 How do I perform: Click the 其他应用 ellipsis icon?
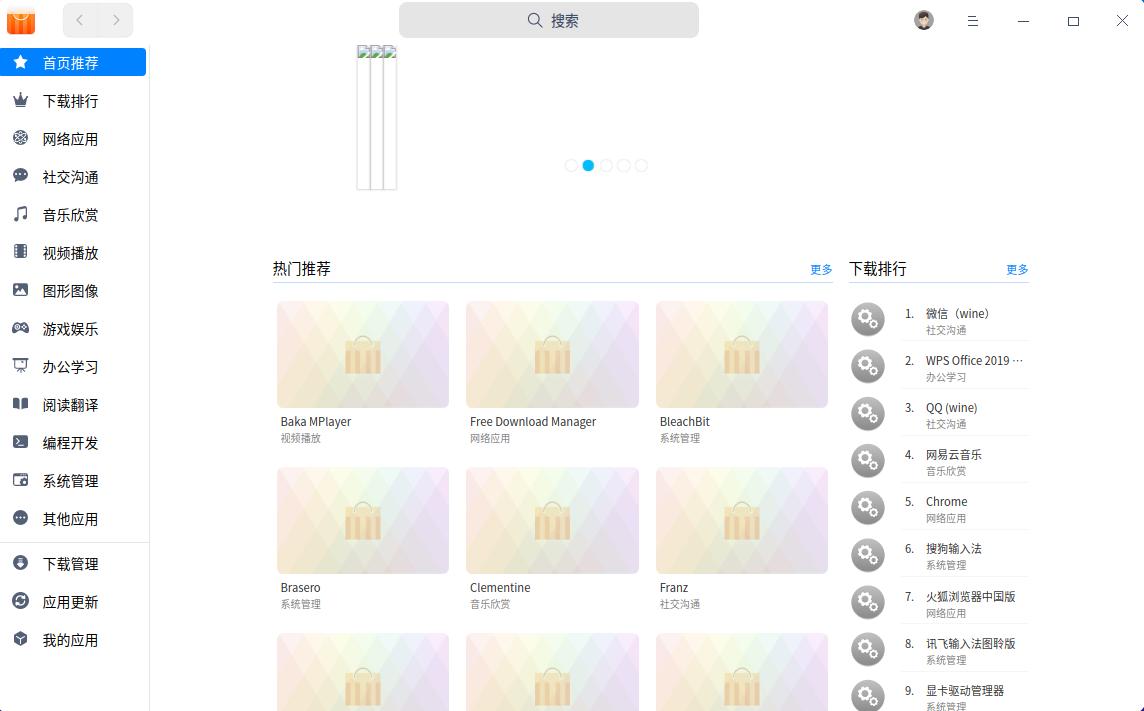[x=20, y=518]
